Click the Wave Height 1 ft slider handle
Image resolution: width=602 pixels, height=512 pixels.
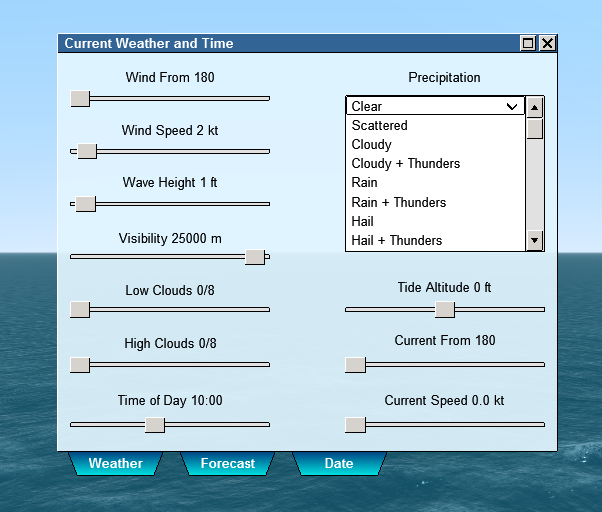click(85, 204)
